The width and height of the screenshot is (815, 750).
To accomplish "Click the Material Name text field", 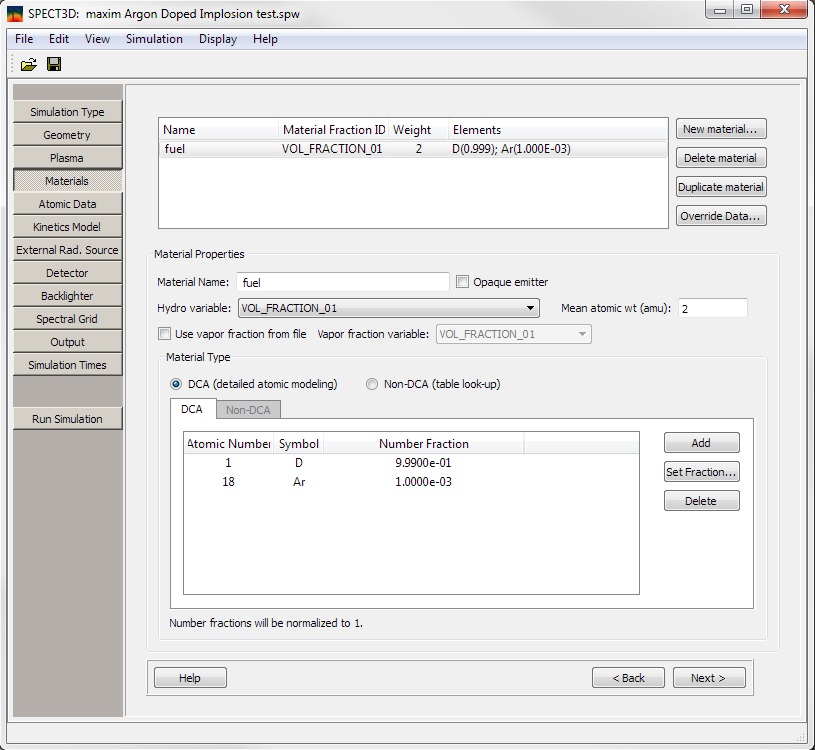I will [x=343, y=282].
